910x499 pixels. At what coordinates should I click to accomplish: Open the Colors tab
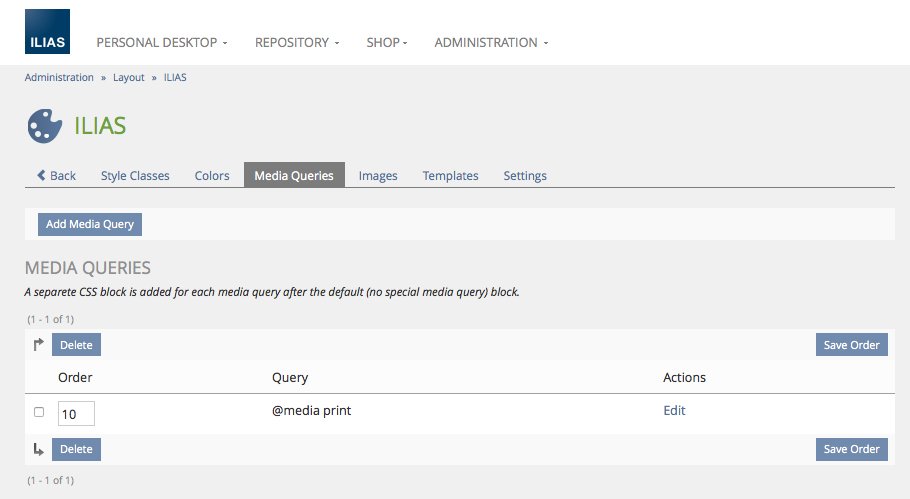(x=212, y=176)
